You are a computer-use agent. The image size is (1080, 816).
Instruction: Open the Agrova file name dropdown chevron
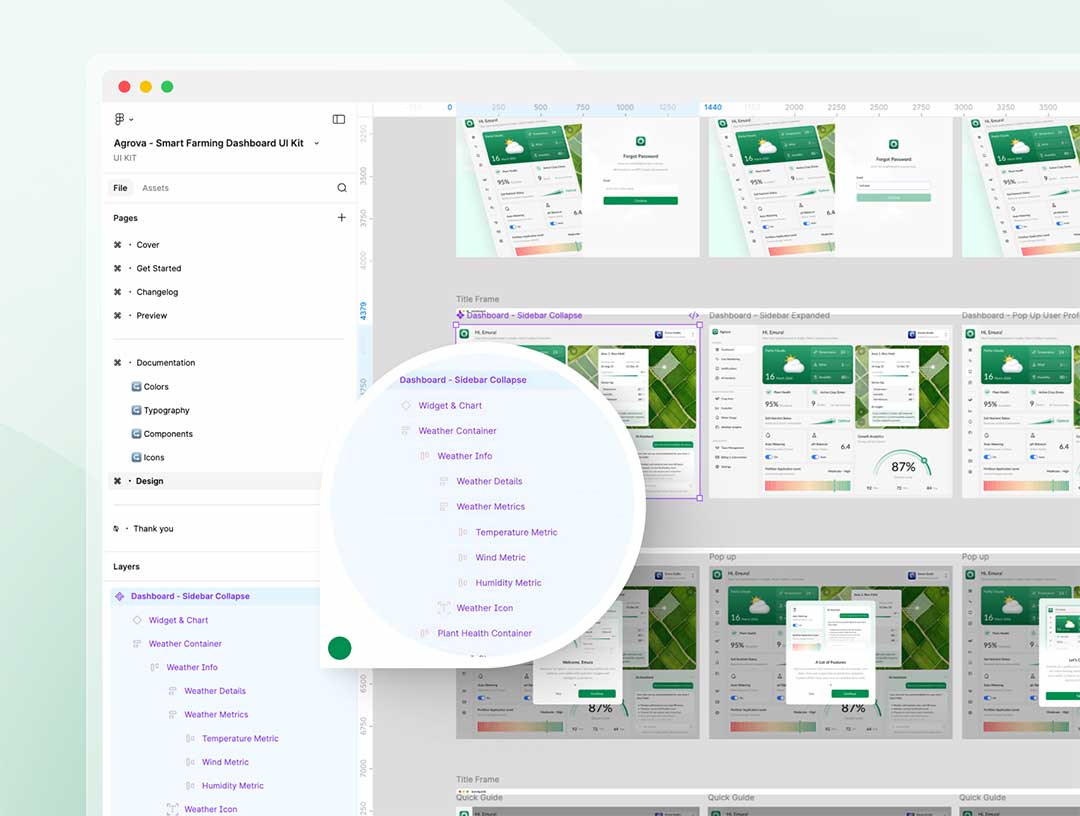[317, 143]
